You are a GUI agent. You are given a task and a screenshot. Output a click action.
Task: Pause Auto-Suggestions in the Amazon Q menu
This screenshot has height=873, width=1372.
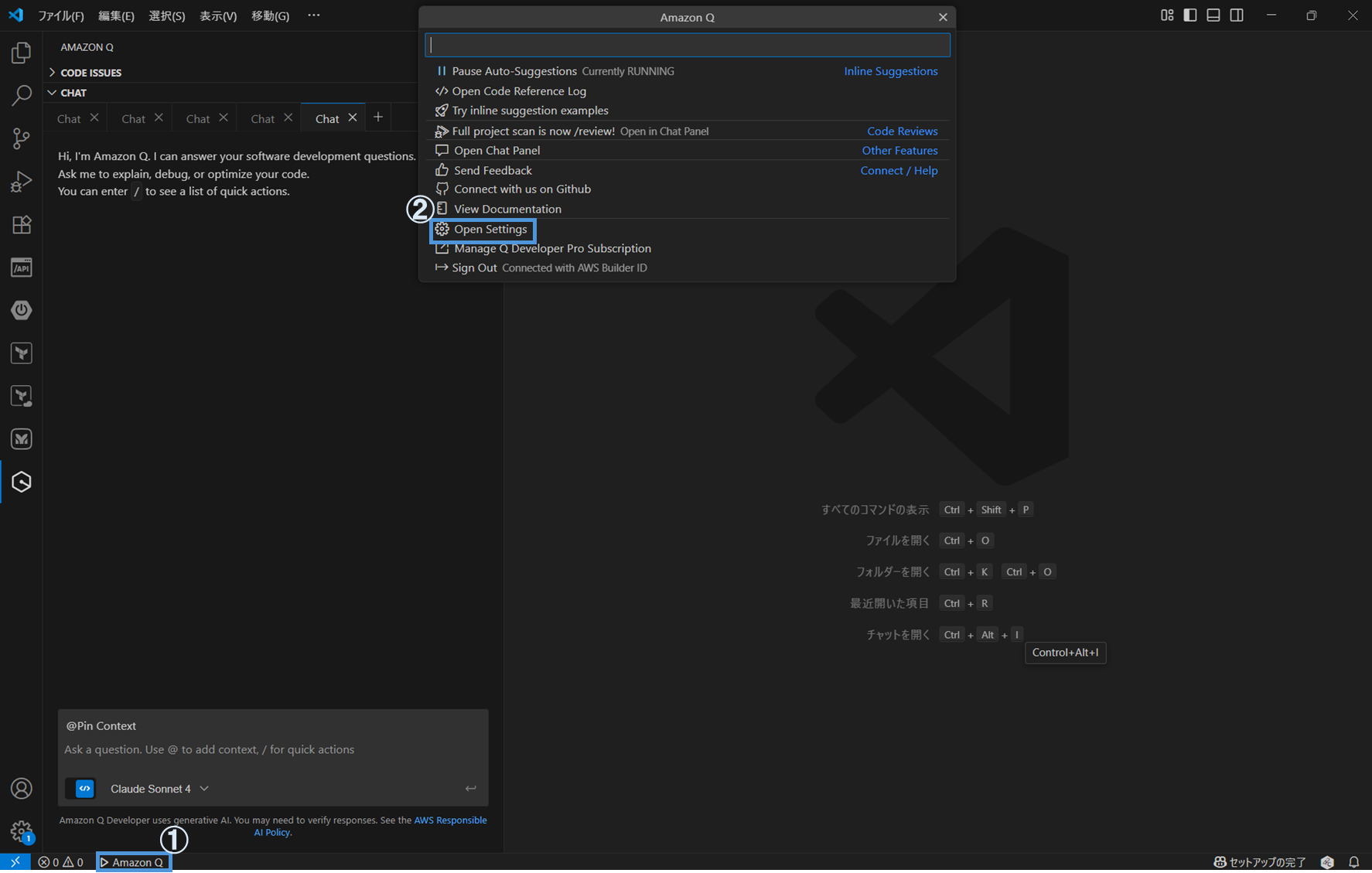[688, 71]
